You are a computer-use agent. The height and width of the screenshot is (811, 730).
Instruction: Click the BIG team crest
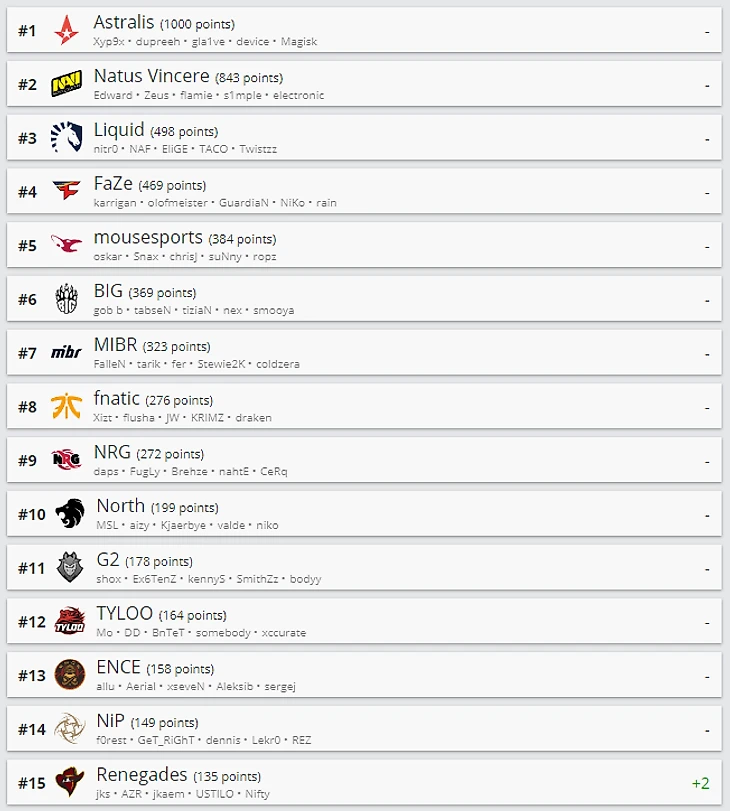coord(67,298)
